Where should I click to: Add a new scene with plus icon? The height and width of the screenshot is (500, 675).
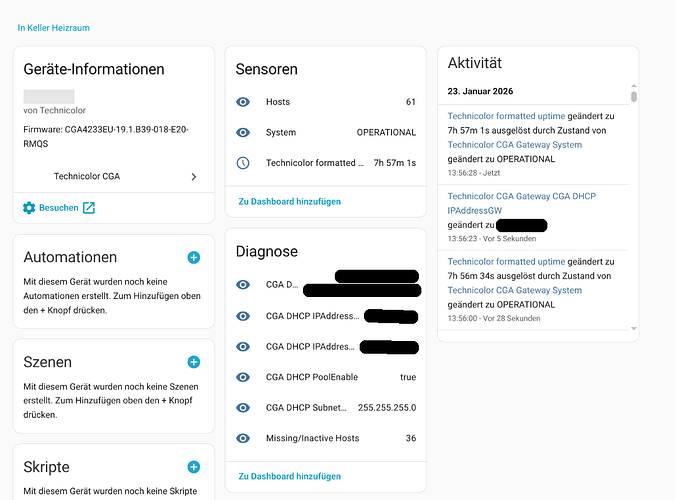tap(194, 362)
